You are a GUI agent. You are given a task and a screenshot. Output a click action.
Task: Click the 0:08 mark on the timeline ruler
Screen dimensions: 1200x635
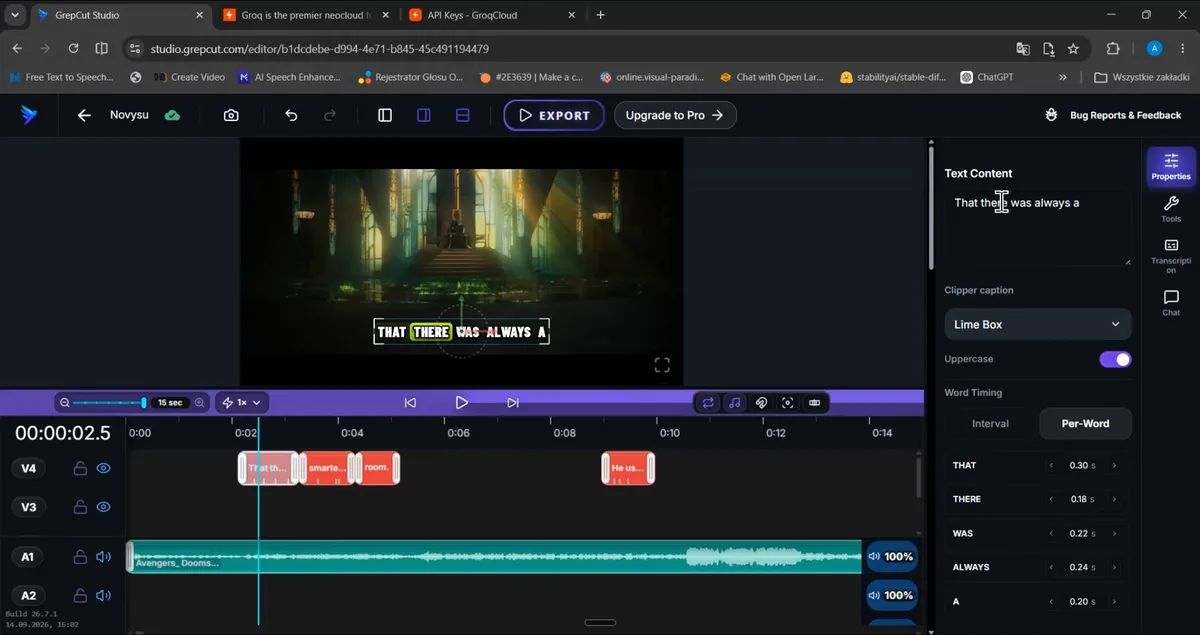tap(564, 433)
